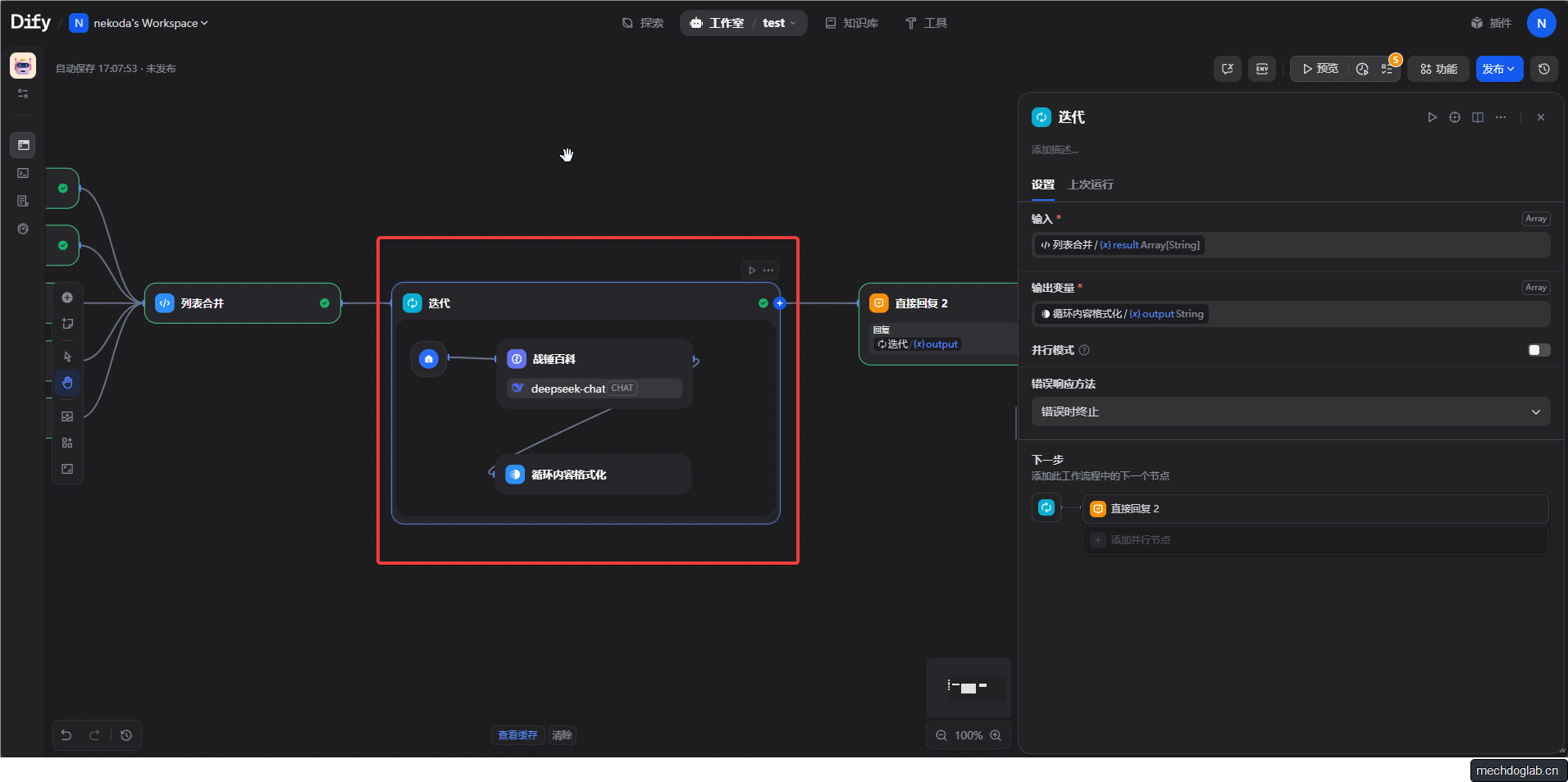Close the 迭代 settings panel

click(1541, 117)
